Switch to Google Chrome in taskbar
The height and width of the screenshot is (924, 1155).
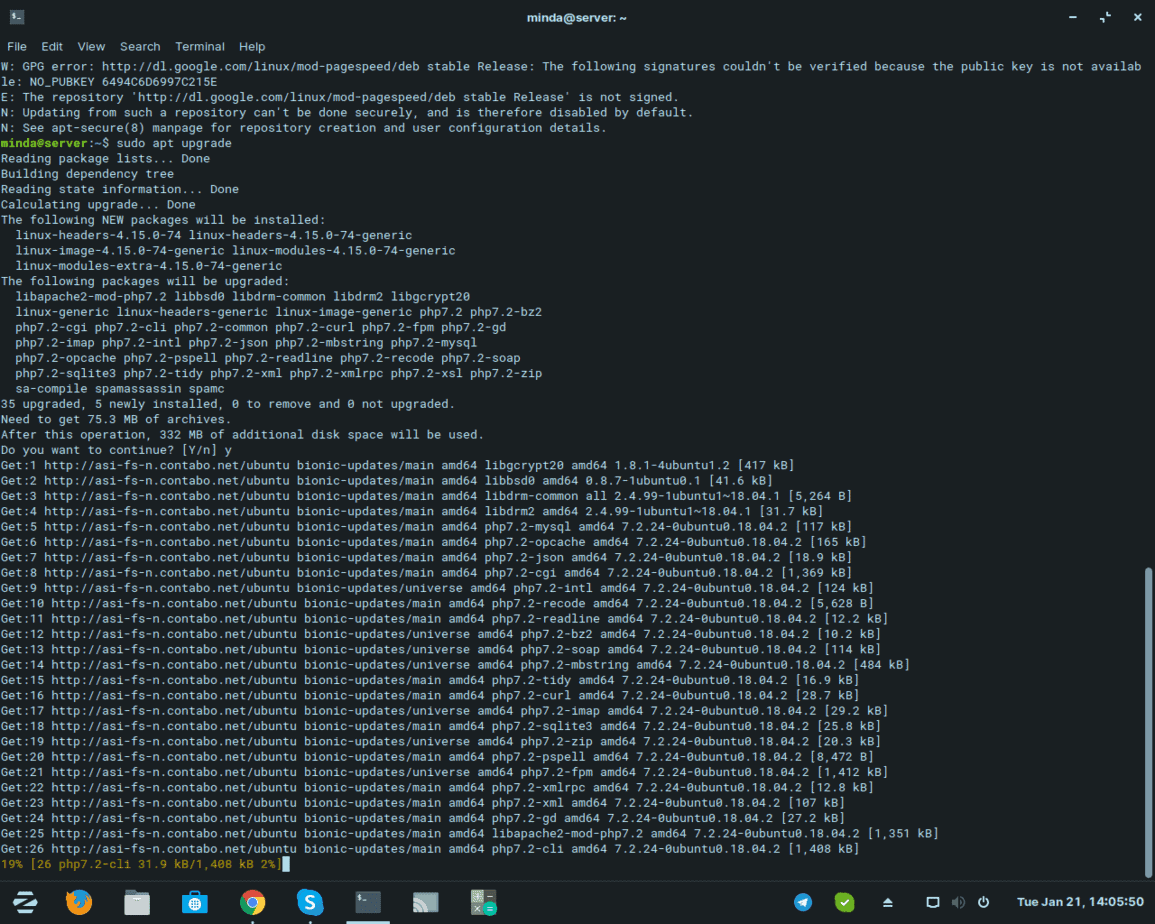click(253, 902)
